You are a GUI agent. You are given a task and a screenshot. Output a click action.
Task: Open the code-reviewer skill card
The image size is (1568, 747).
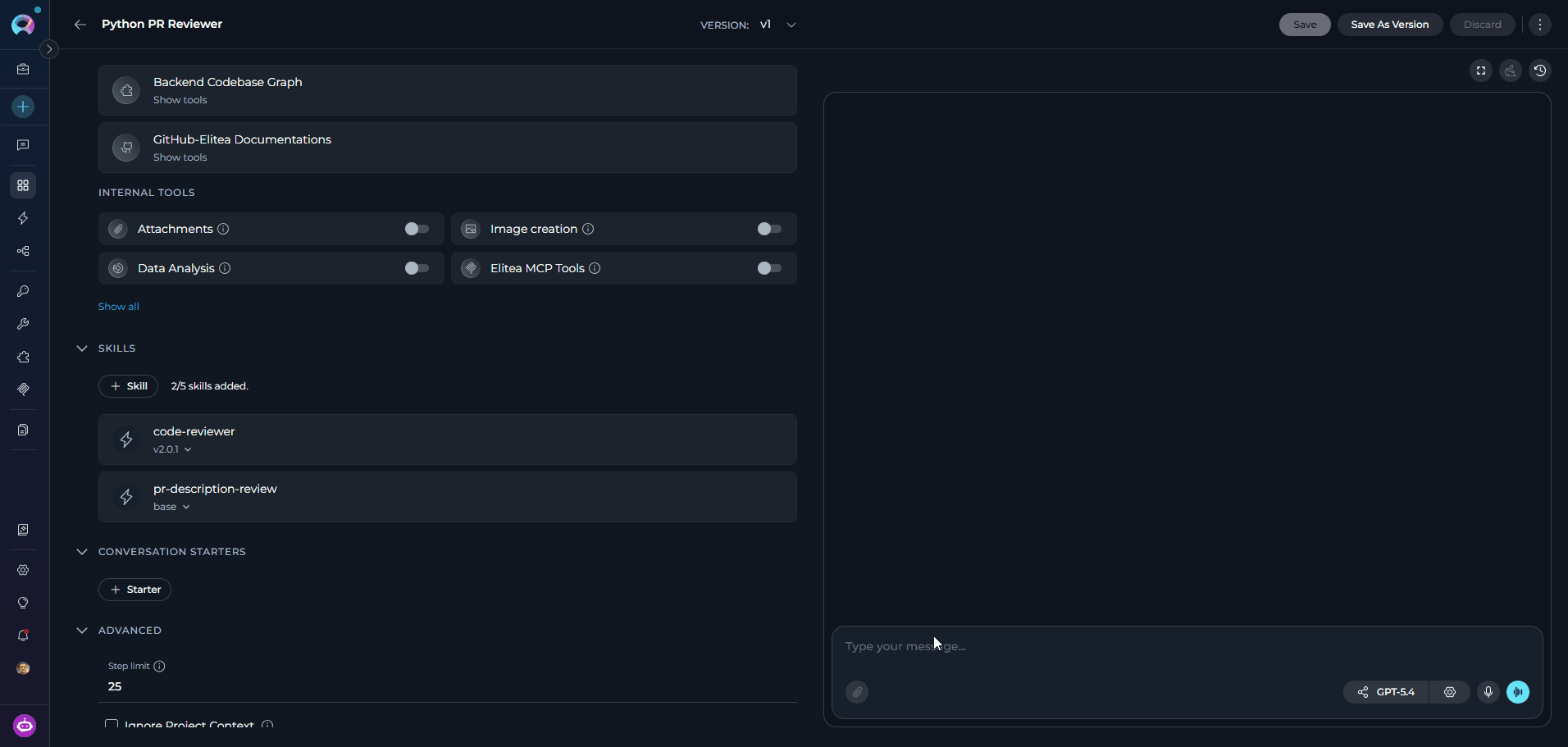pos(448,440)
